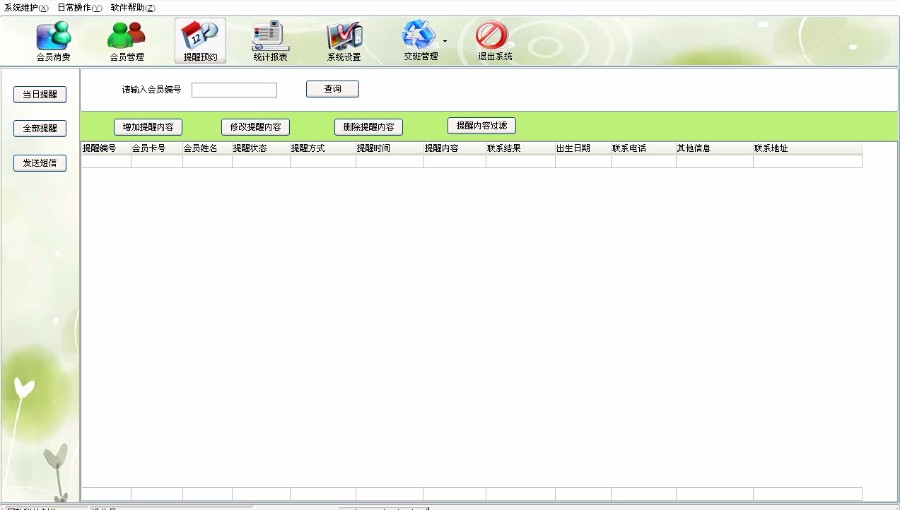This screenshot has width=900, height=510.
Task: Open the 统计报表 statistics report icon
Action: [270, 41]
